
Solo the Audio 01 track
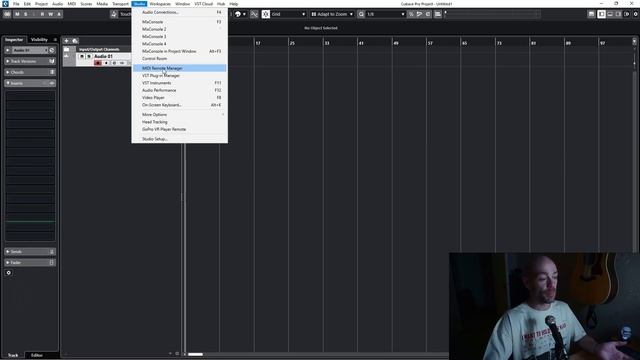tap(89, 56)
